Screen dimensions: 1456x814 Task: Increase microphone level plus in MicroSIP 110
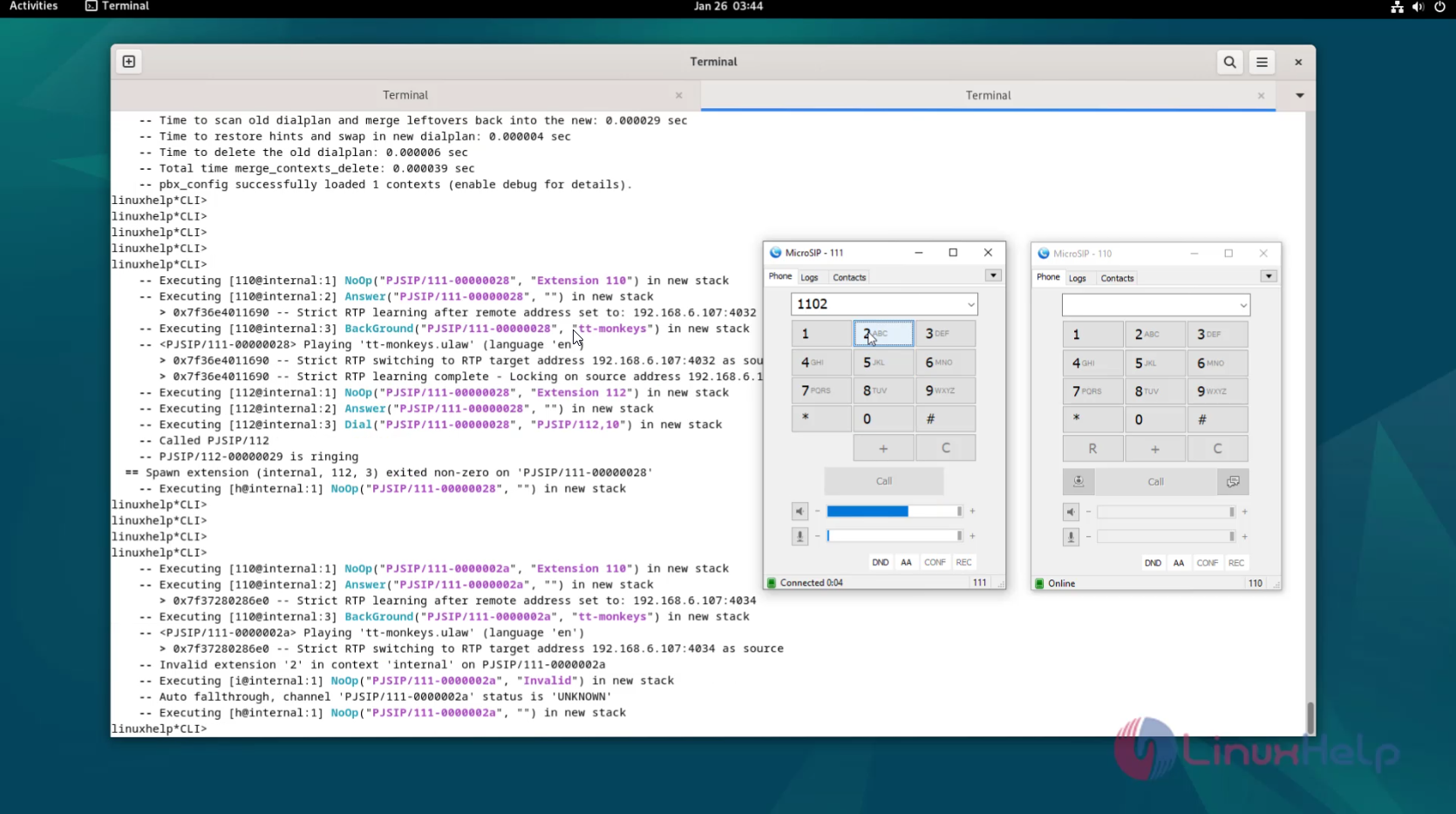coord(1244,537)
